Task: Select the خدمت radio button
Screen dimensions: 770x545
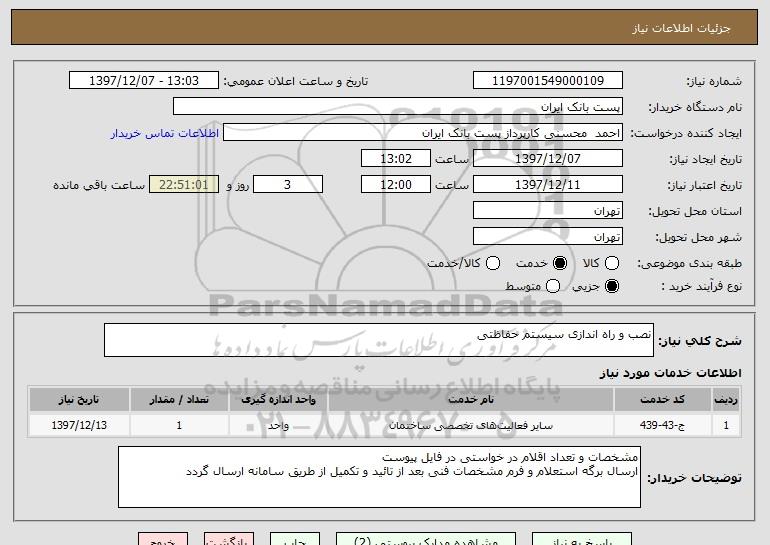Action: pyautogui.click(x=560, y=263)
